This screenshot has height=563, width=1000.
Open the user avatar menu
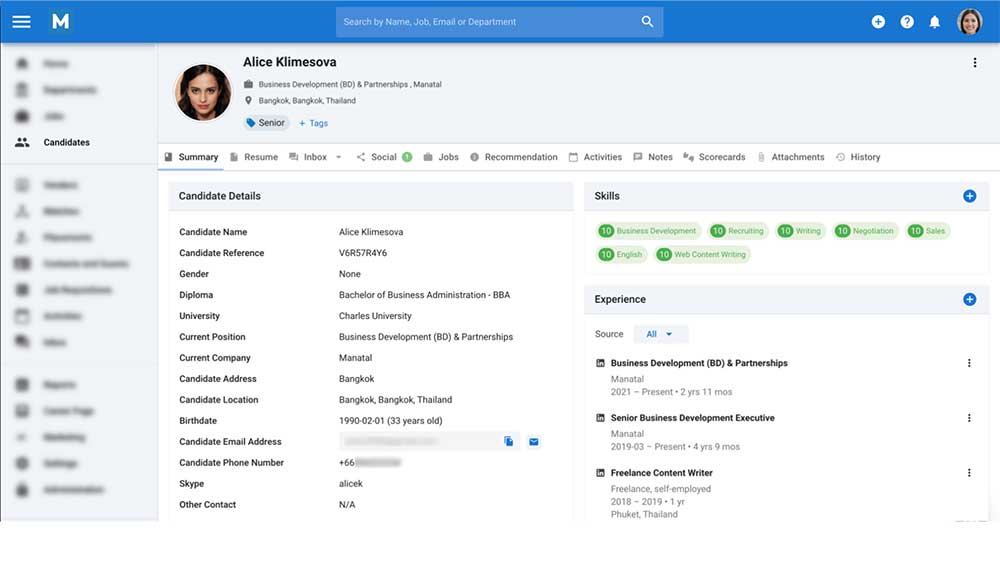(969, 22)
